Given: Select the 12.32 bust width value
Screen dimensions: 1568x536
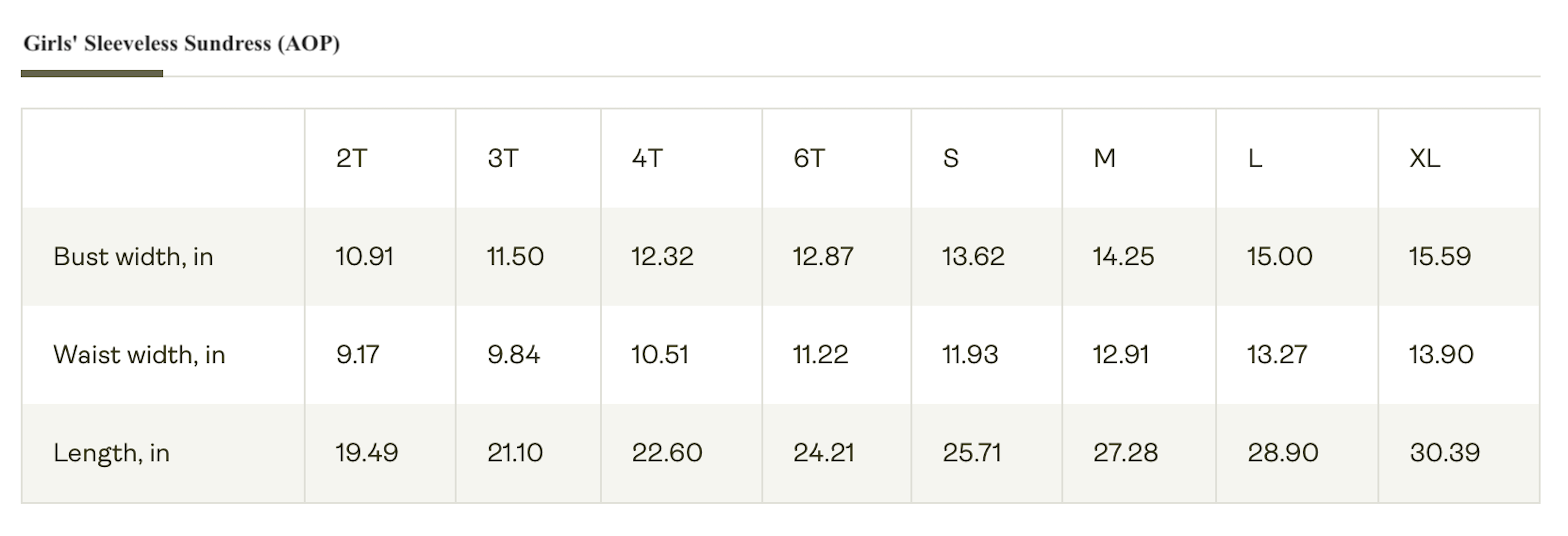Looking at the screenshot, I should [662, 256].
